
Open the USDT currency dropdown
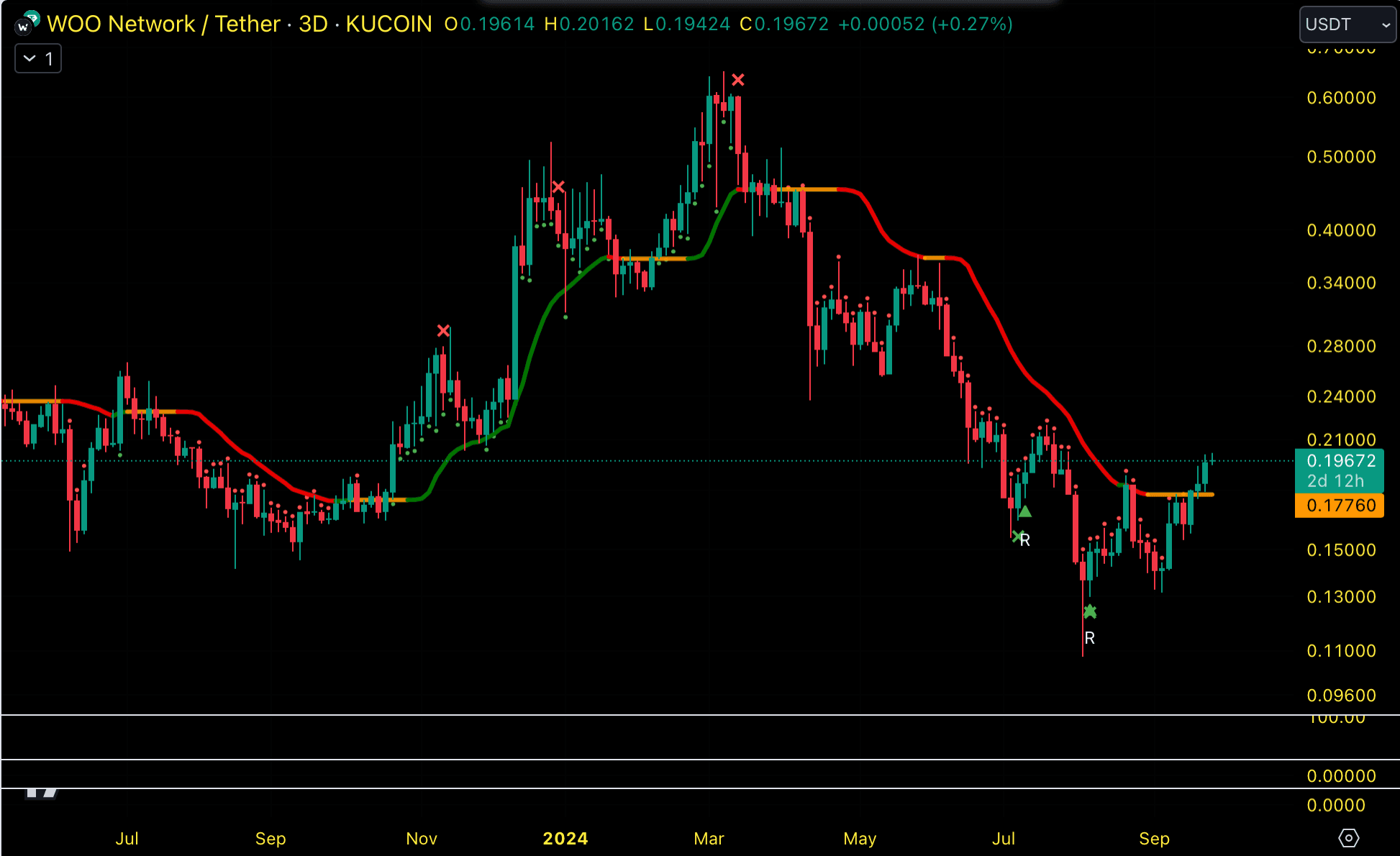tap(1347, 24)
